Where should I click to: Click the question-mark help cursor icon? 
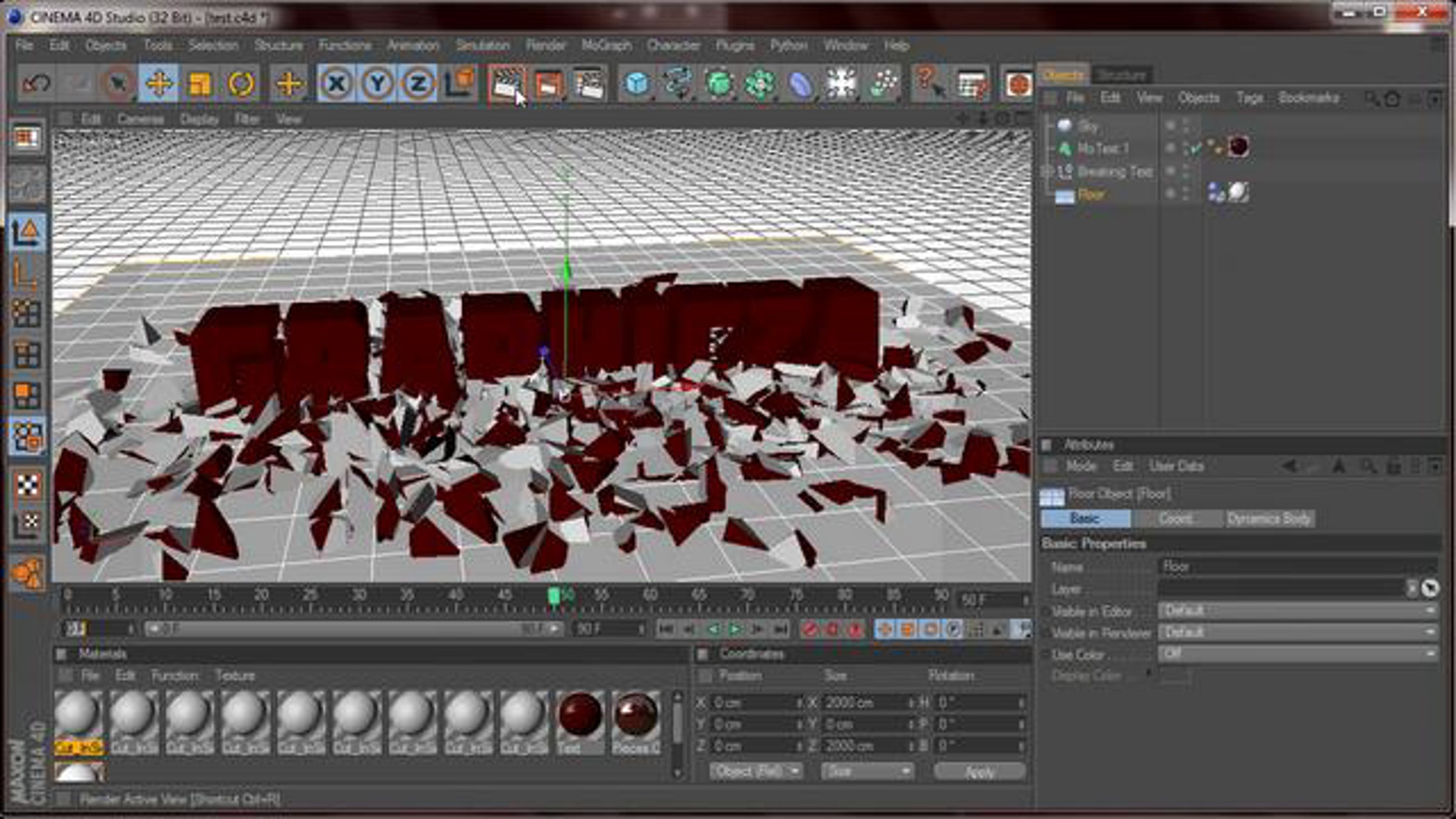coord(930,83)
